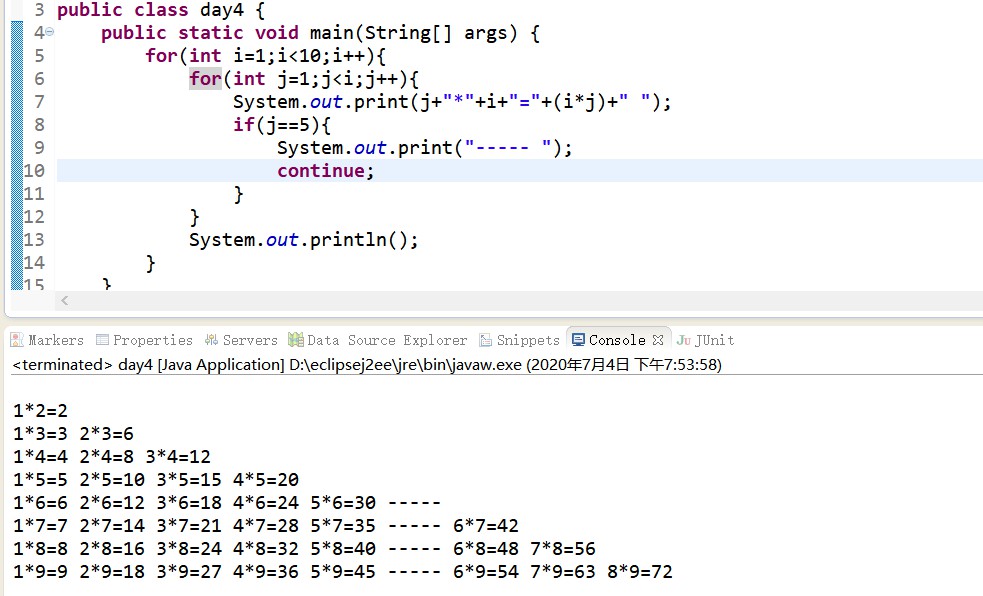983x596 pixels.
Task: Click console output '4*5=20'
Action: click(266, 479)
